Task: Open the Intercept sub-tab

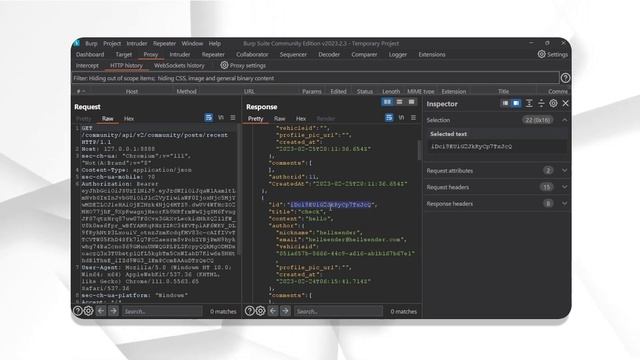Action: [87, 65]
